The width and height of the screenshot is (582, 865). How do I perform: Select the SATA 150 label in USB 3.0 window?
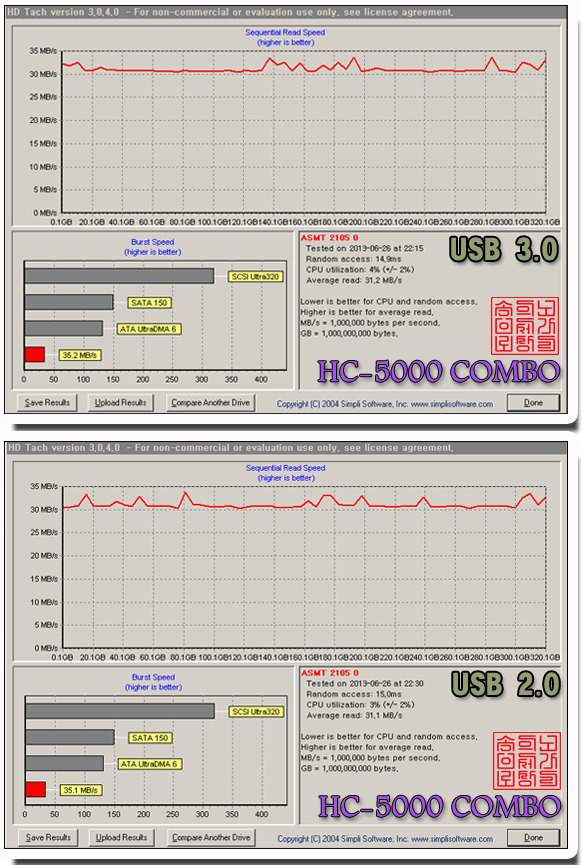(149, 303)
